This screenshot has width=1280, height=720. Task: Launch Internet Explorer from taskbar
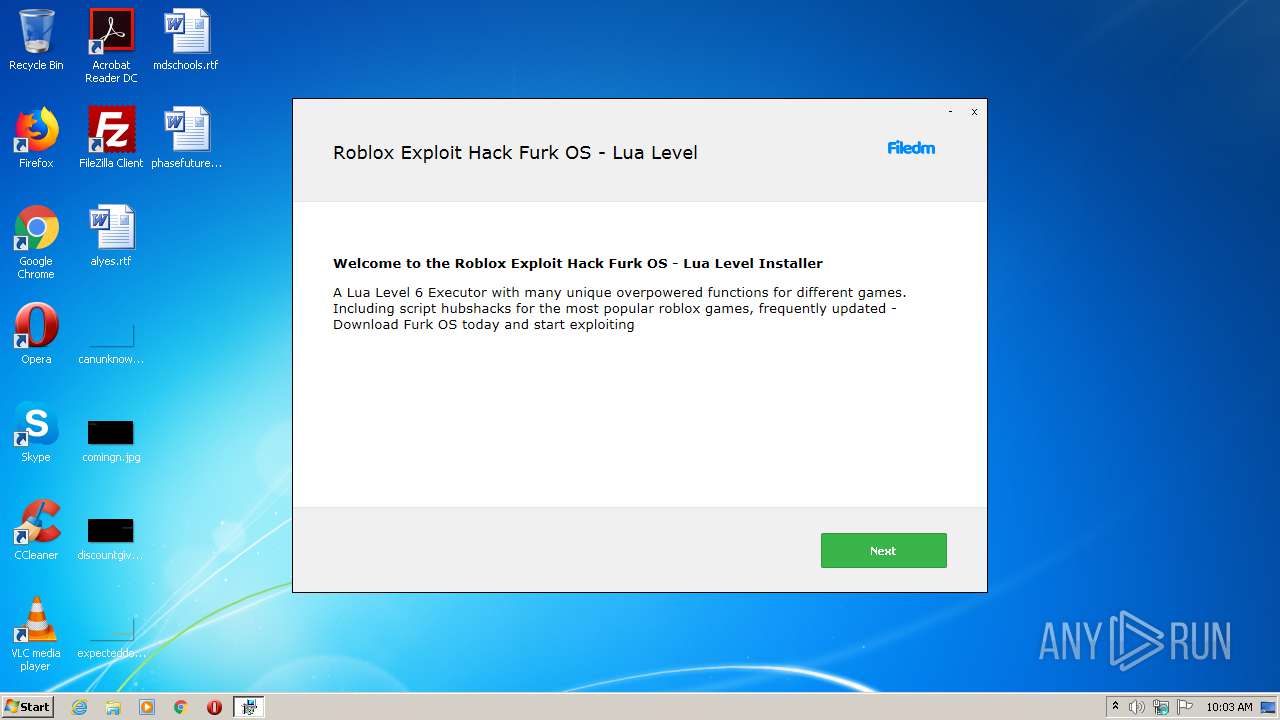(x=80, y=707)
